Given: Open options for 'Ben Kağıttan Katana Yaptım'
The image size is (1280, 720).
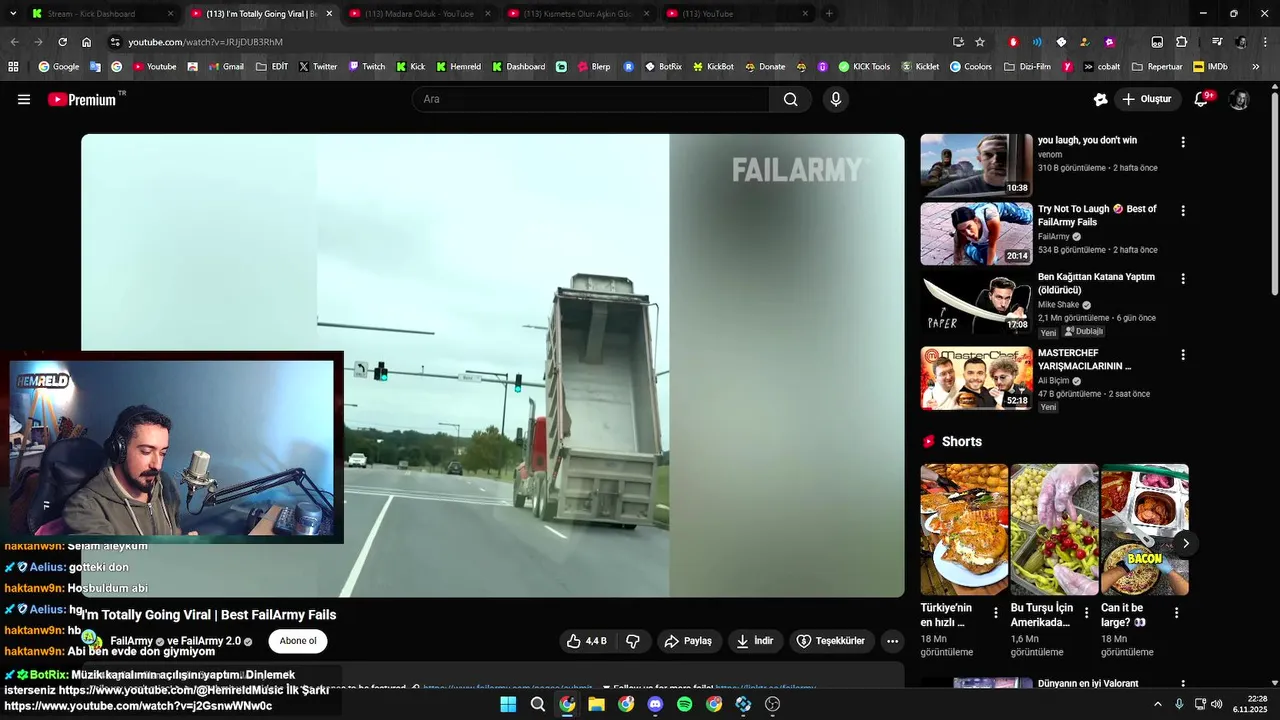Looking at the screenshot, I should tap(1183, 279).
